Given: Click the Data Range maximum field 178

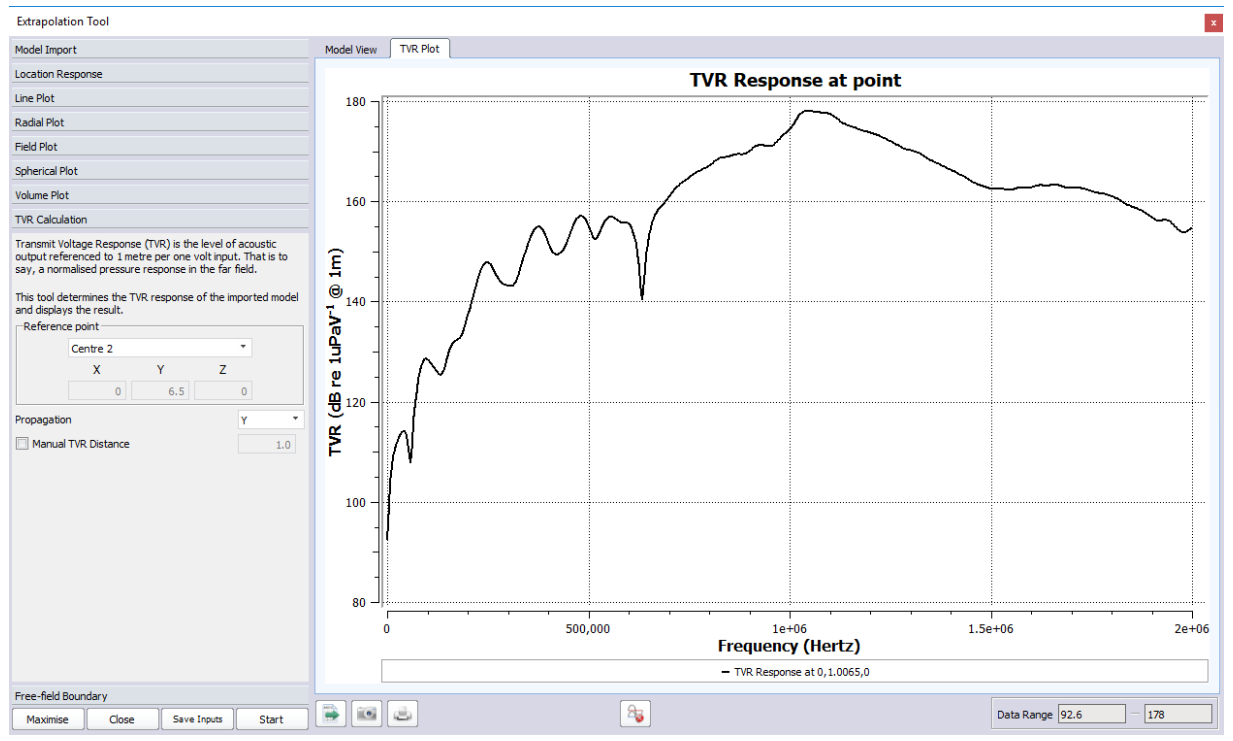Looking at the screenshot, I should pos(1178,714).
